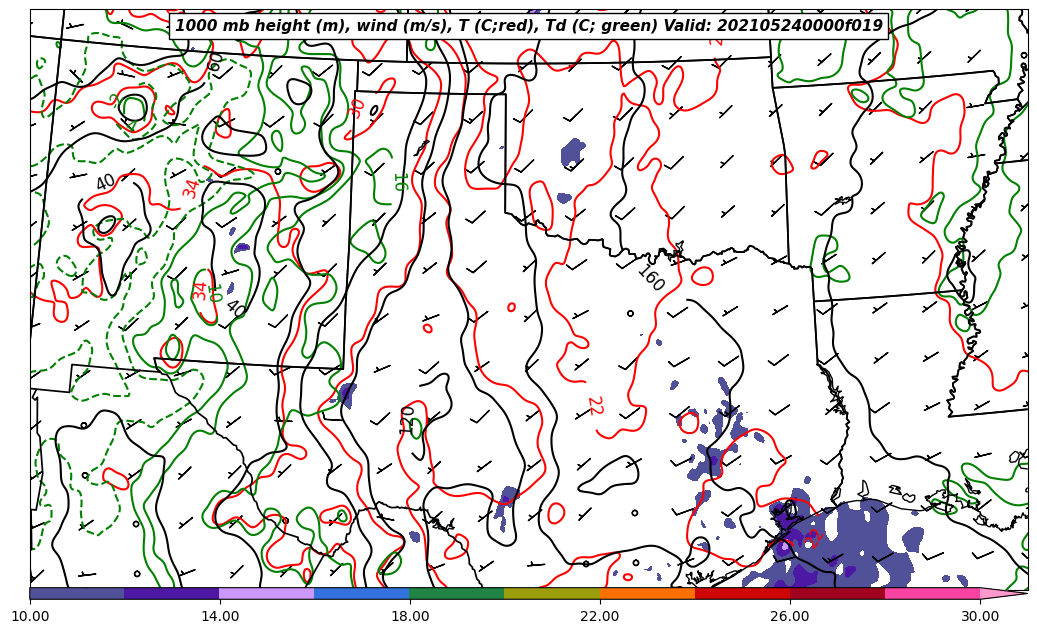Select the red 22 temperature contour label

pos(594,406)
